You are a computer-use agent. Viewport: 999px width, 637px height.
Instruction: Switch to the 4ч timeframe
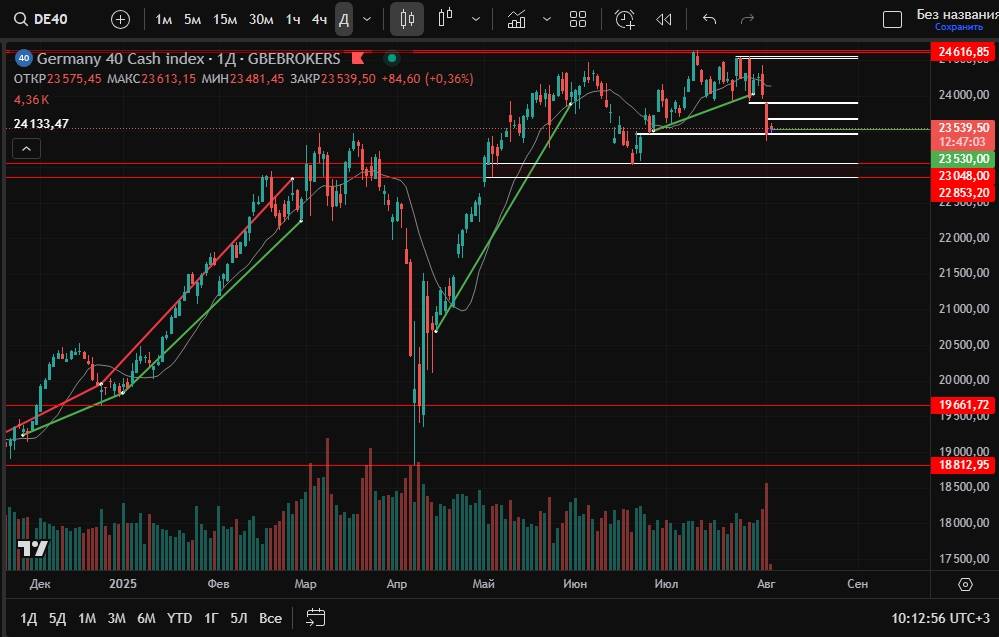click(319, 19)
